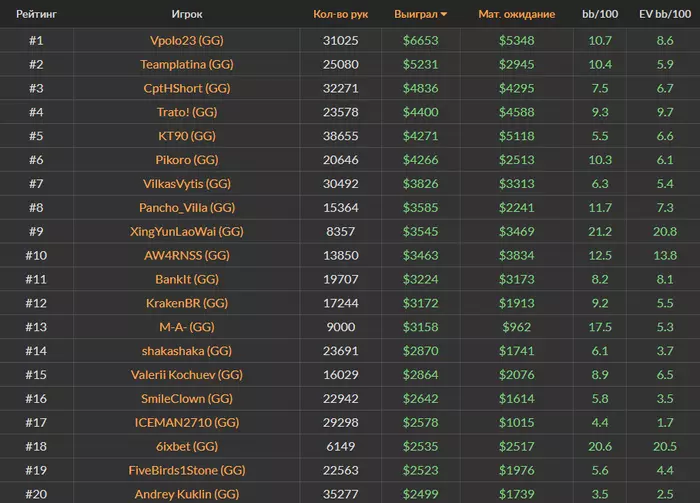The height and width of the screenshot is (503, 700).
Task: Click player KT90 (GG)
Action: [187, 136]
